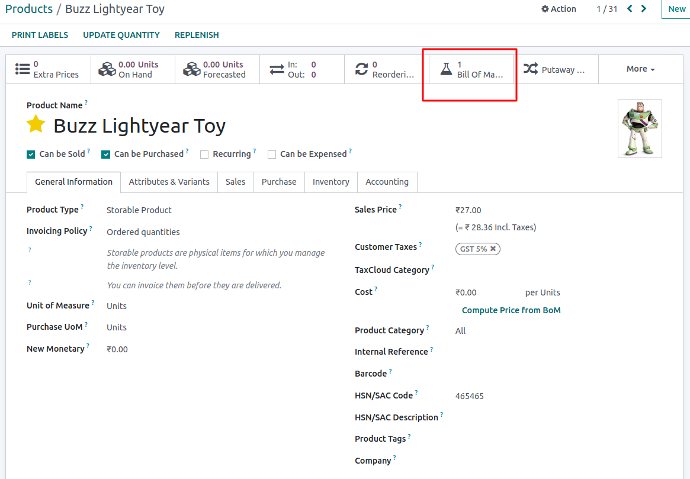The image size is (690, 479).
Task: Click the New Monetary value ₹0.00
Action: (x=117, y=349)
